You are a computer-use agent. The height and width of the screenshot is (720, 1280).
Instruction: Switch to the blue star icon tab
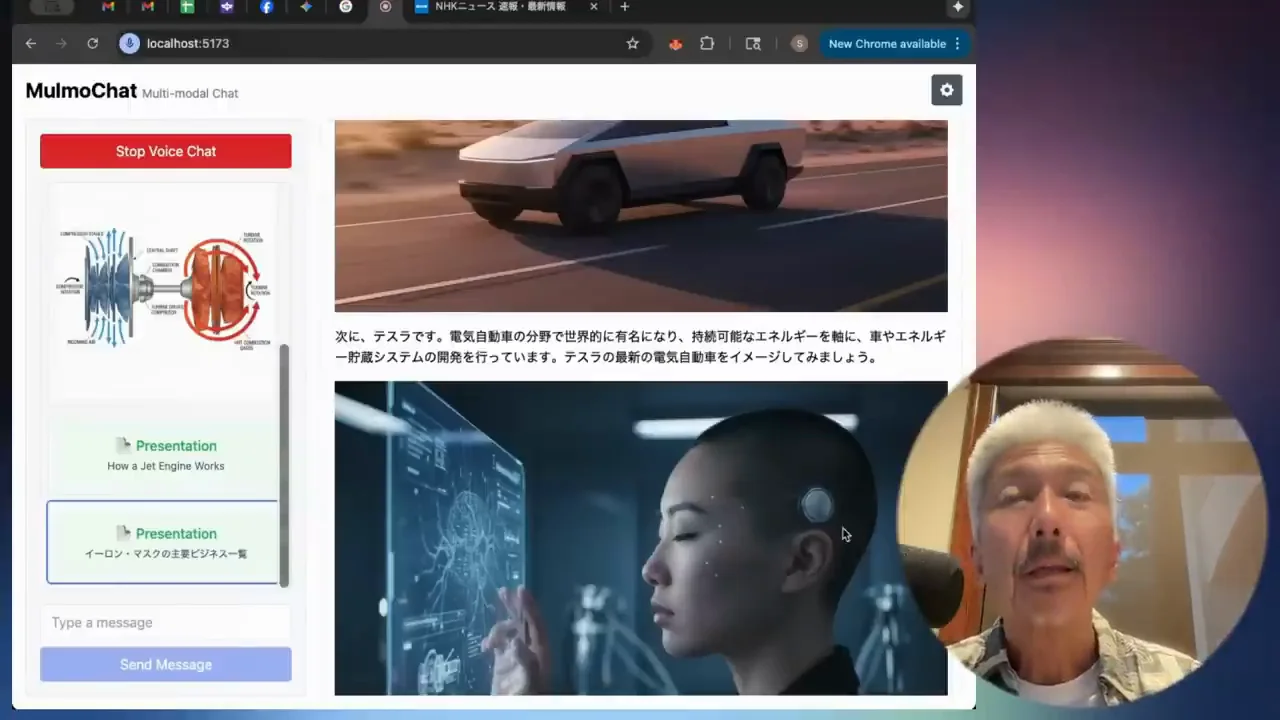(306, 7)
